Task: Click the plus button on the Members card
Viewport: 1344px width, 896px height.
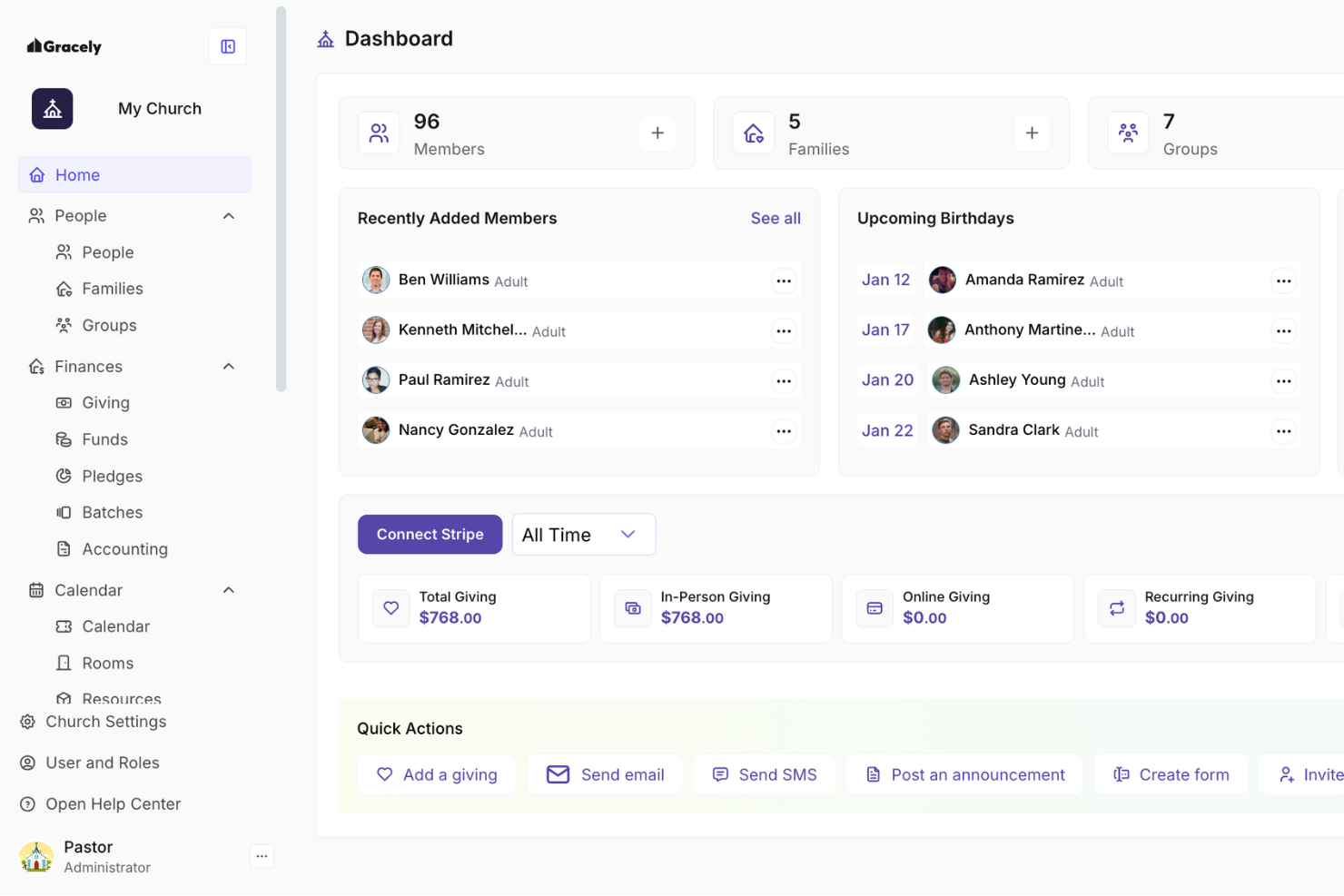Action: point(657,133)
